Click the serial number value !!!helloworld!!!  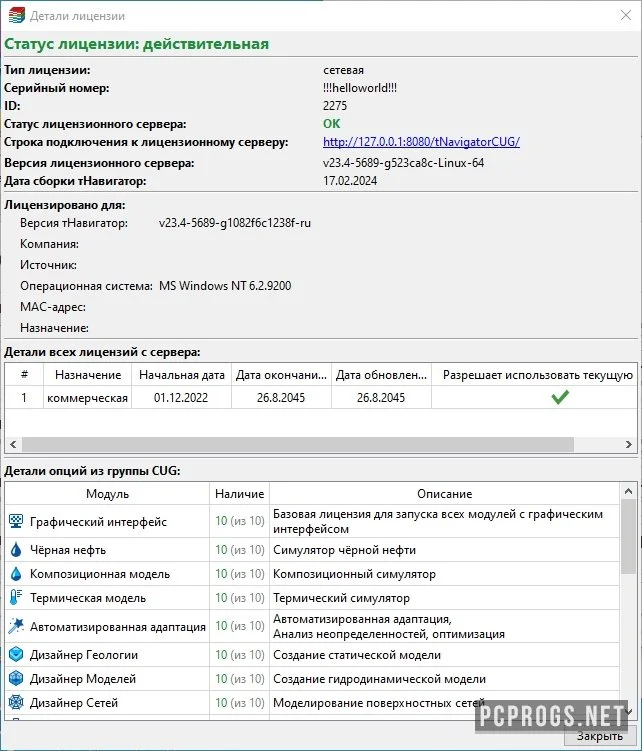[x=360, y=88]
